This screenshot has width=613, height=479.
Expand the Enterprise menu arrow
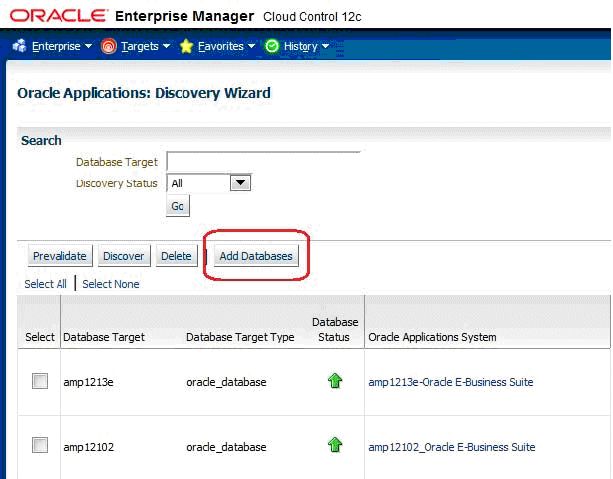[x=89, y=46]
